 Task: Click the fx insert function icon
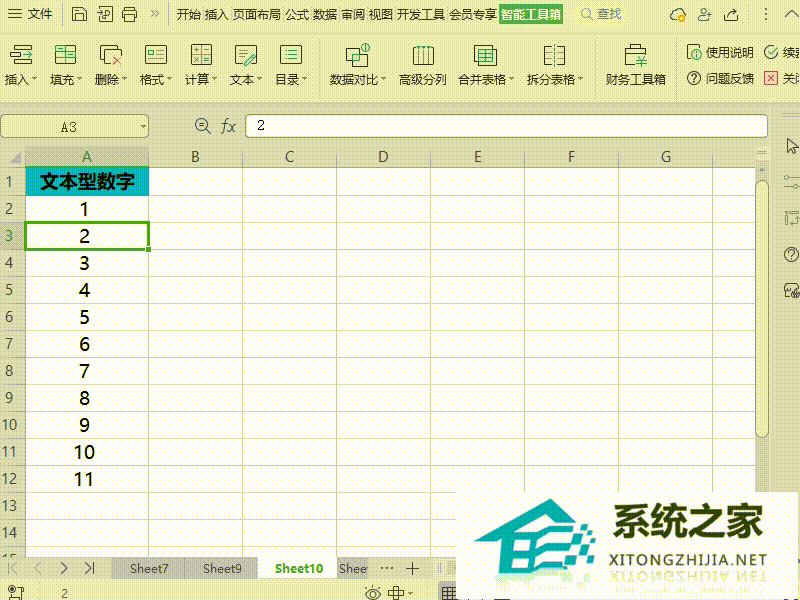[x=228, y=126]
